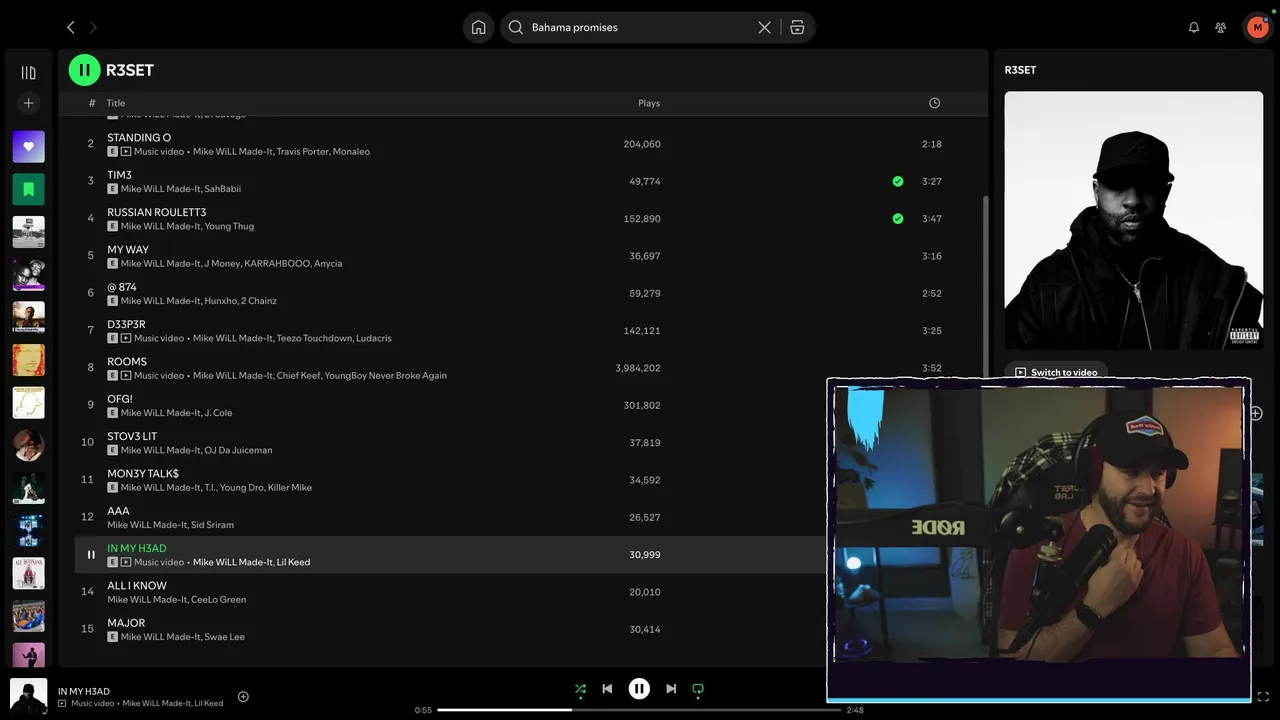Skip to previous track
Viewport: 1280px width, 720px height.
coord(607,689)
